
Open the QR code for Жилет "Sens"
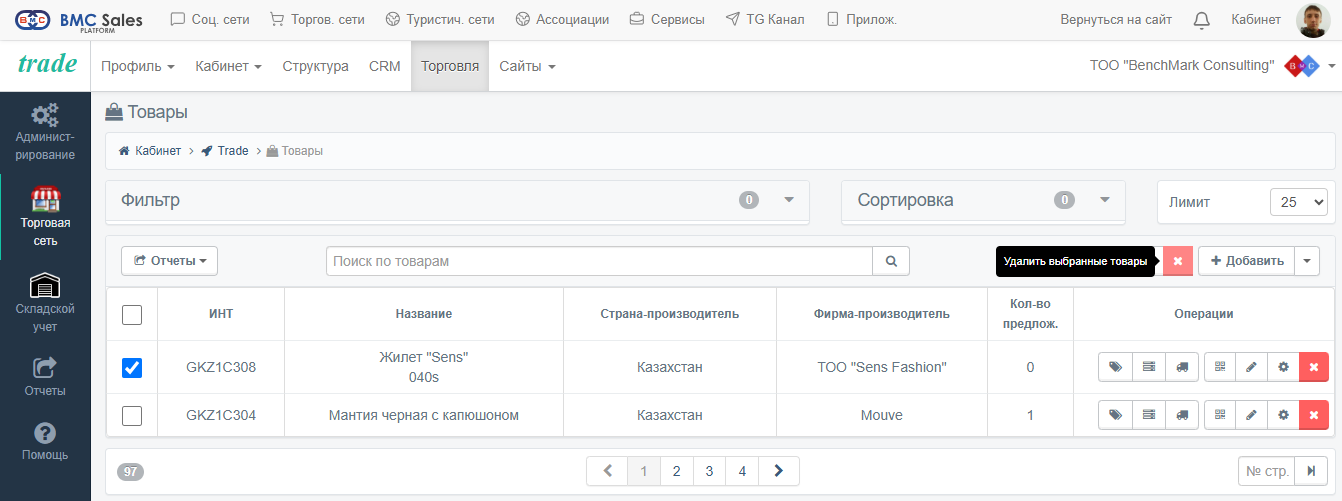1220,367
